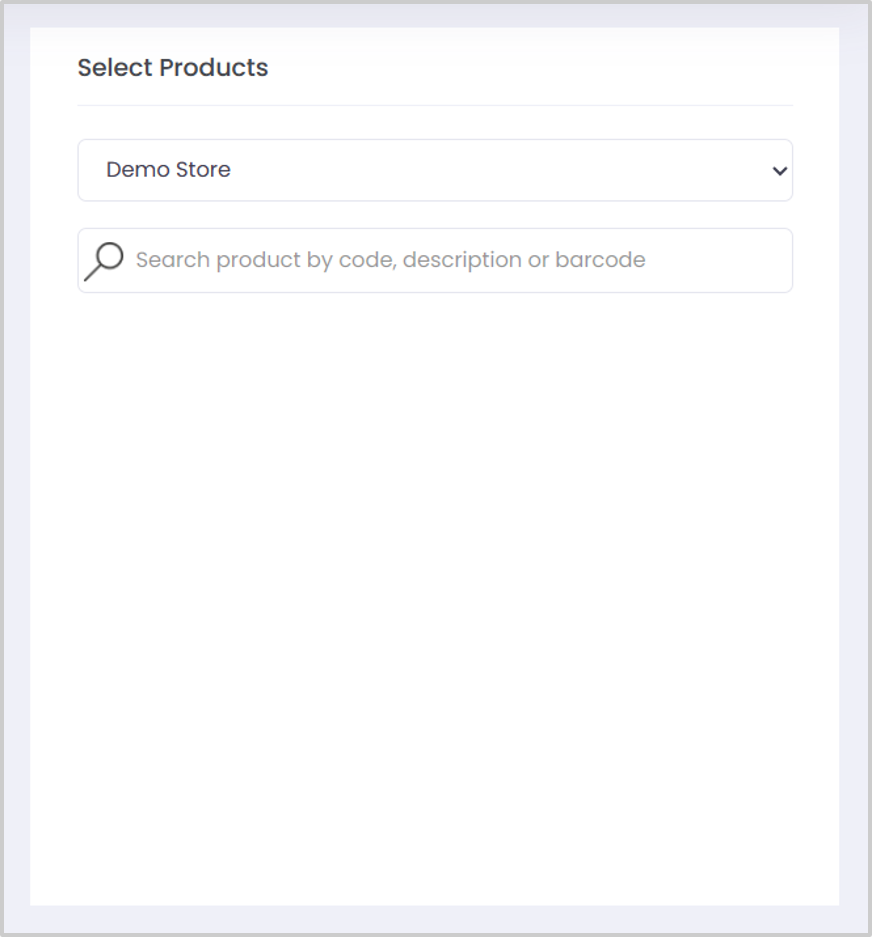The width and height of the screenshot is (872, 938).
Task: Show store options via the down arrow
Action: click(x=780, y=171)
